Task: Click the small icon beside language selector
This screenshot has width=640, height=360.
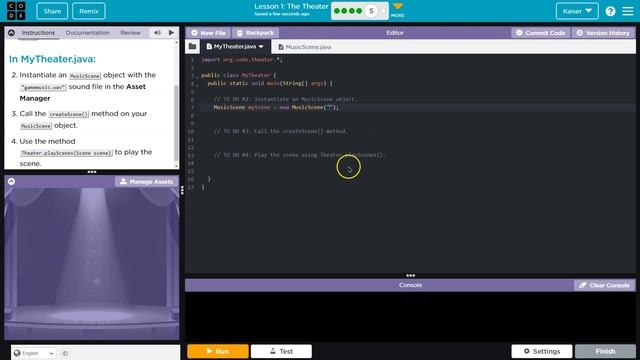Action: coord(65,353)
